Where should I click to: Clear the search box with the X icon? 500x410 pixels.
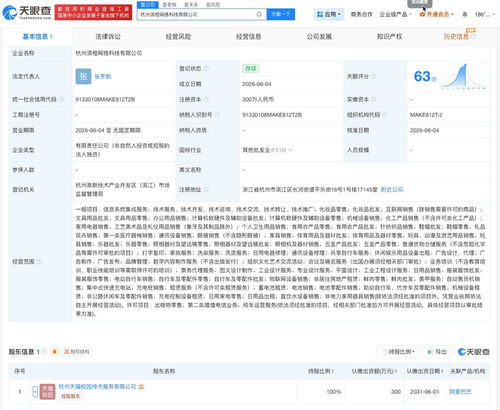pyautogui.click(x=259, y=14)
